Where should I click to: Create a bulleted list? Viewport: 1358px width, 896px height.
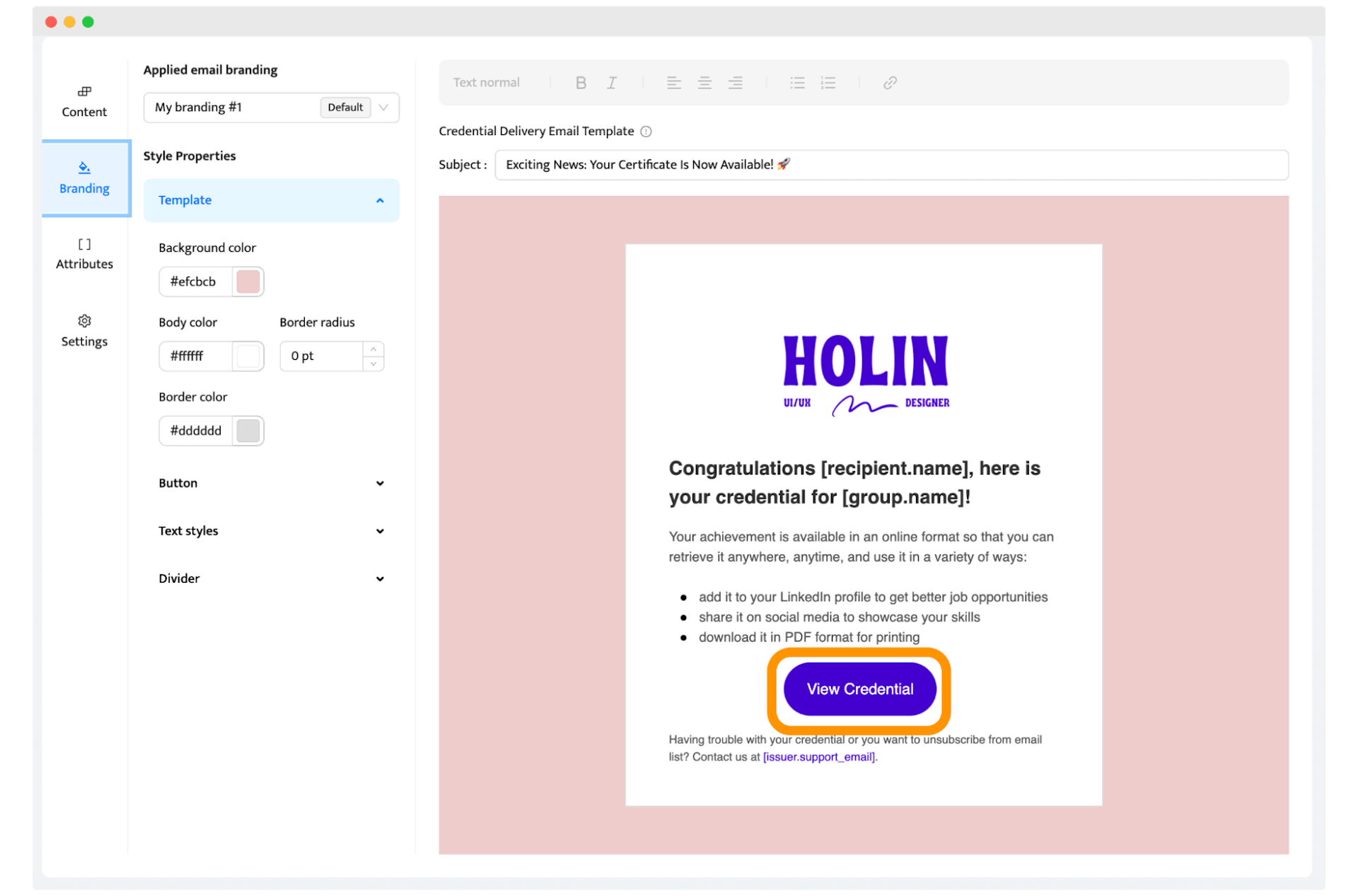[797, 83]
